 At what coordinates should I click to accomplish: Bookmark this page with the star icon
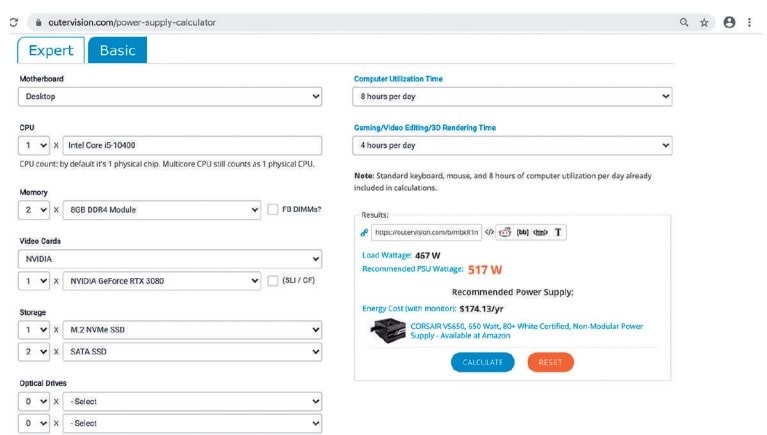point(704,22)
